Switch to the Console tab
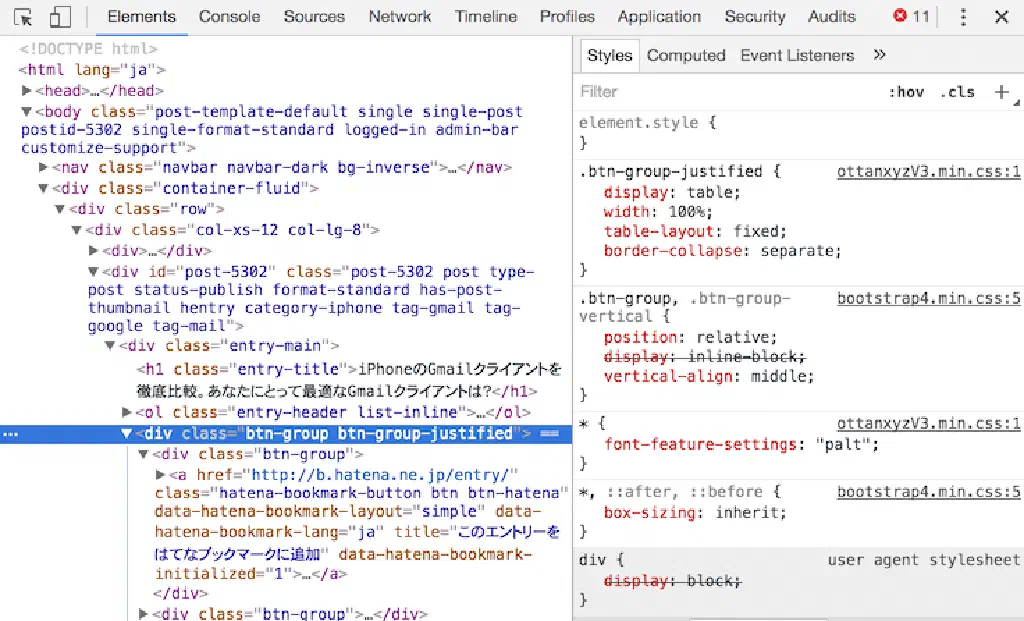This screenshot has height=621, width=1024. pyautogui.click(x=229, y=17)
